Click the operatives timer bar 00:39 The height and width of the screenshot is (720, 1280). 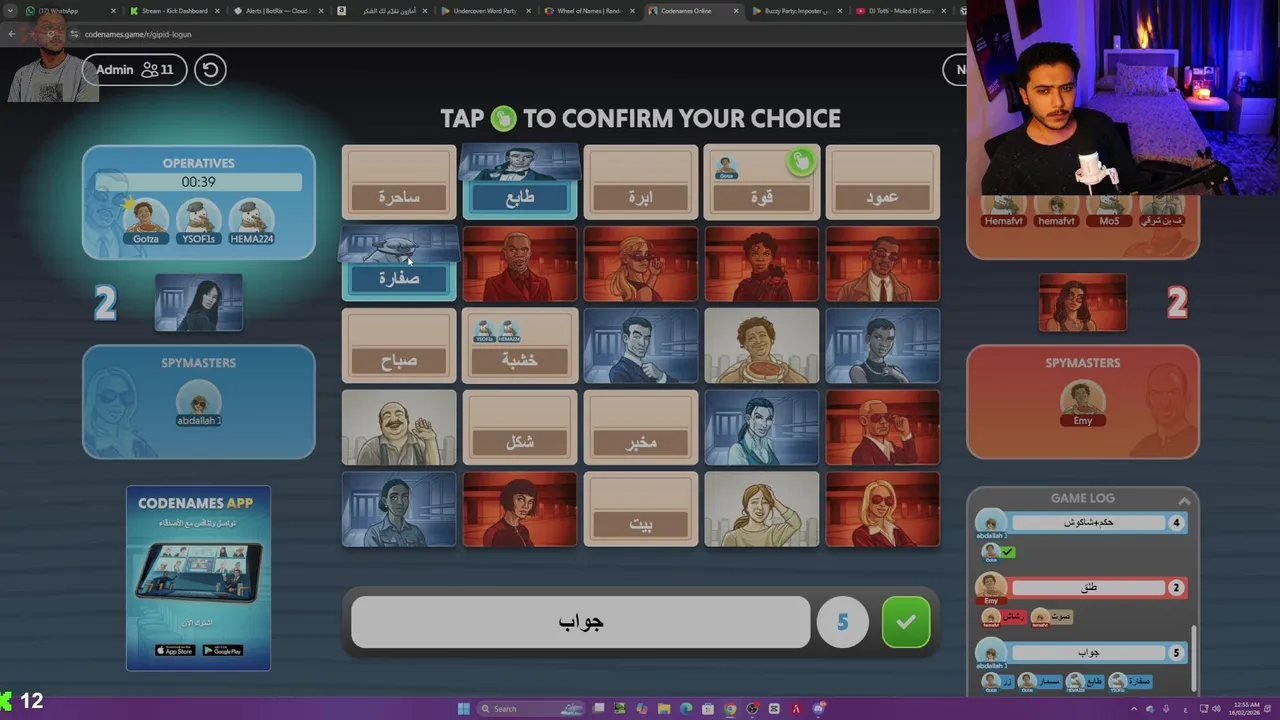click(x=198, y=182)
